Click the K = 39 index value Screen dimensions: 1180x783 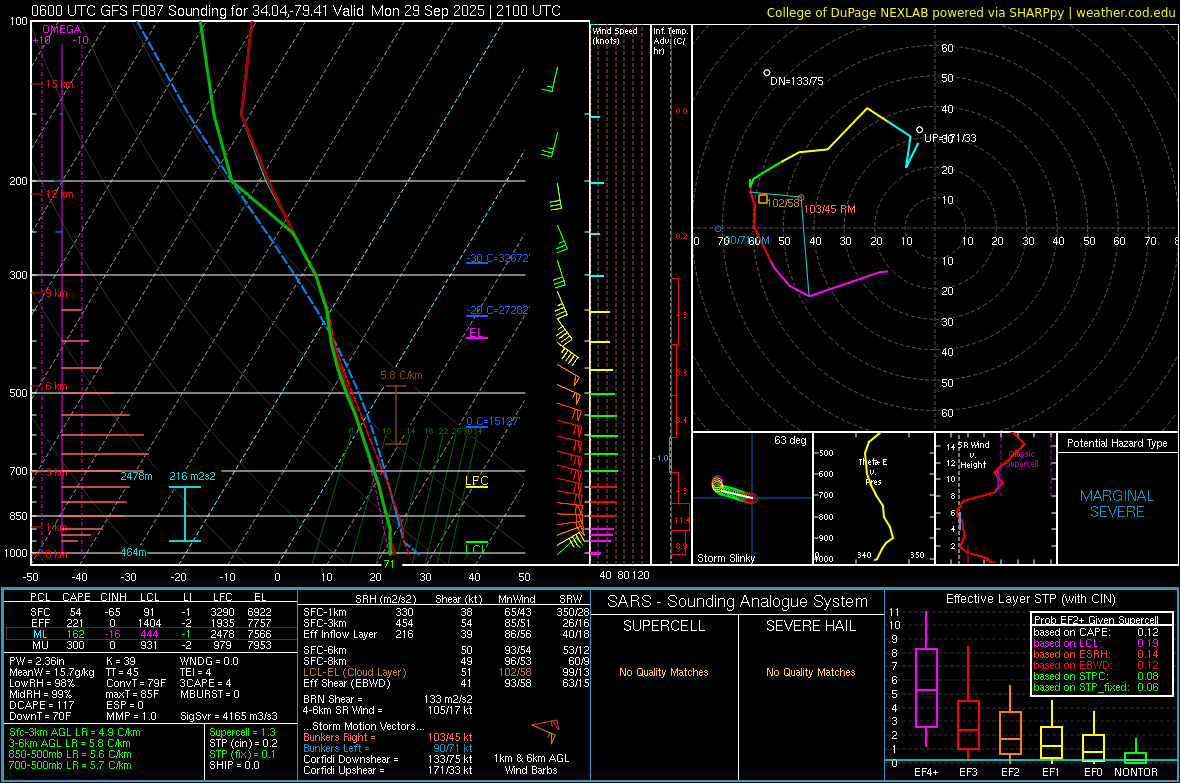click(x=121, y=661)
